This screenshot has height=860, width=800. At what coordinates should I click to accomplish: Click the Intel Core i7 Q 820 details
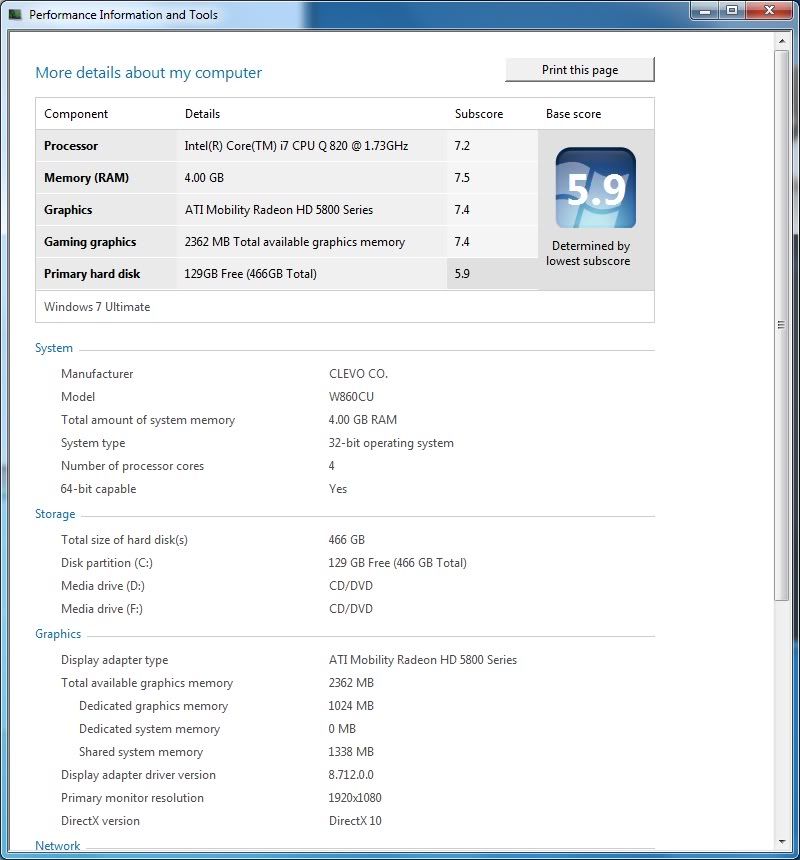tap(296, 146)
